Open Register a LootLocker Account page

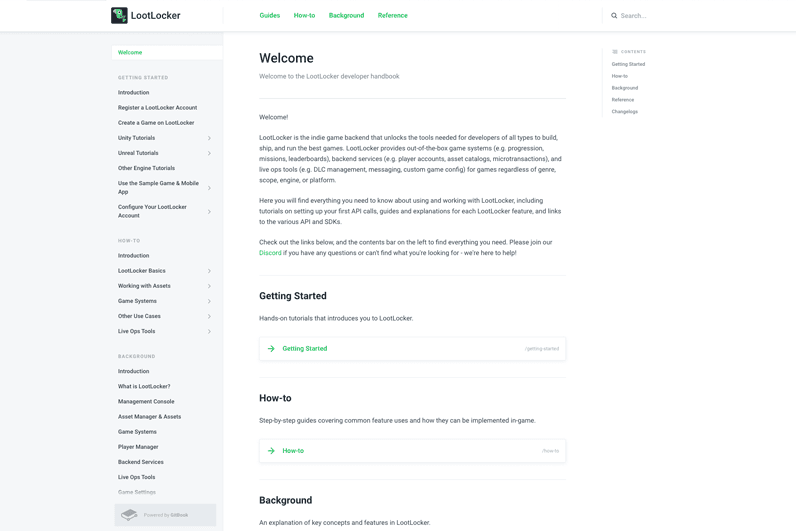pyautogui.click(x=157, y=108)
